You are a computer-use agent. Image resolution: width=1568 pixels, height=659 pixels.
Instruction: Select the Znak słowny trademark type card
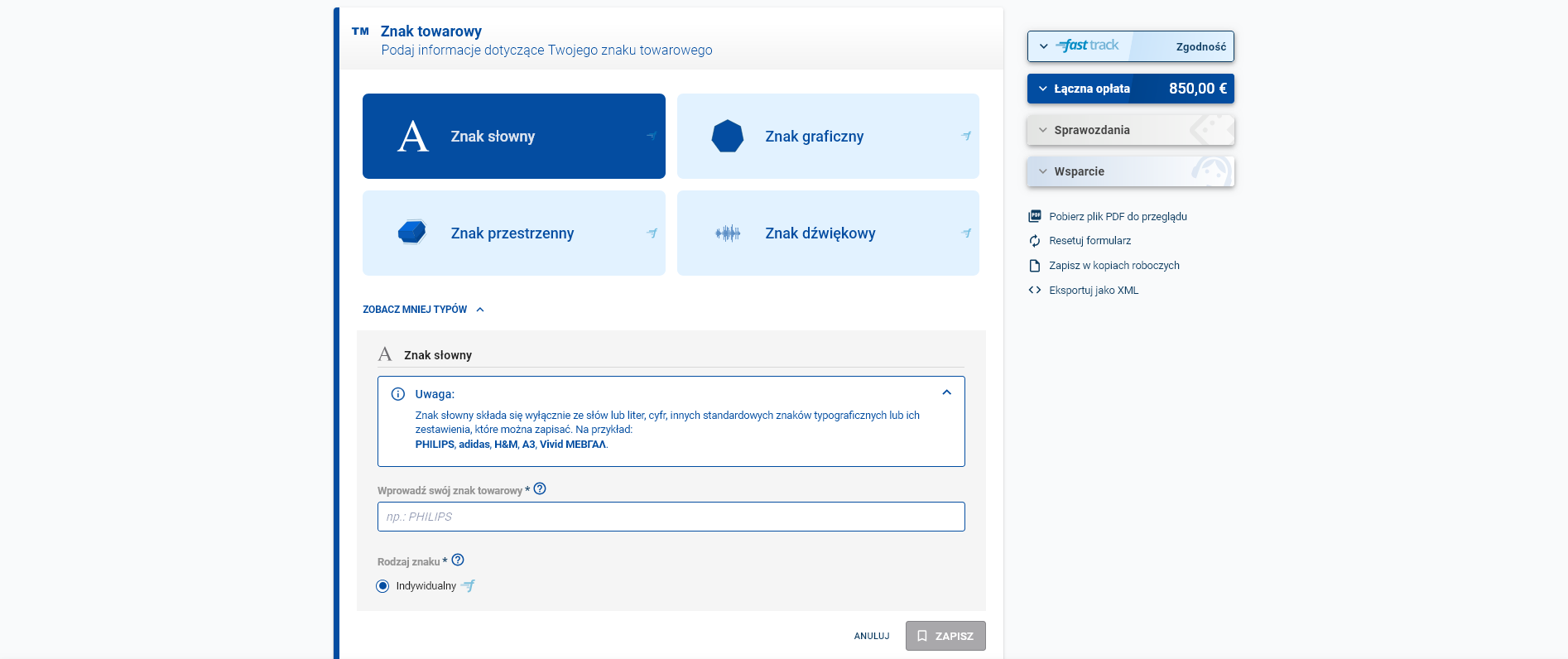click(x=513, y=137)
